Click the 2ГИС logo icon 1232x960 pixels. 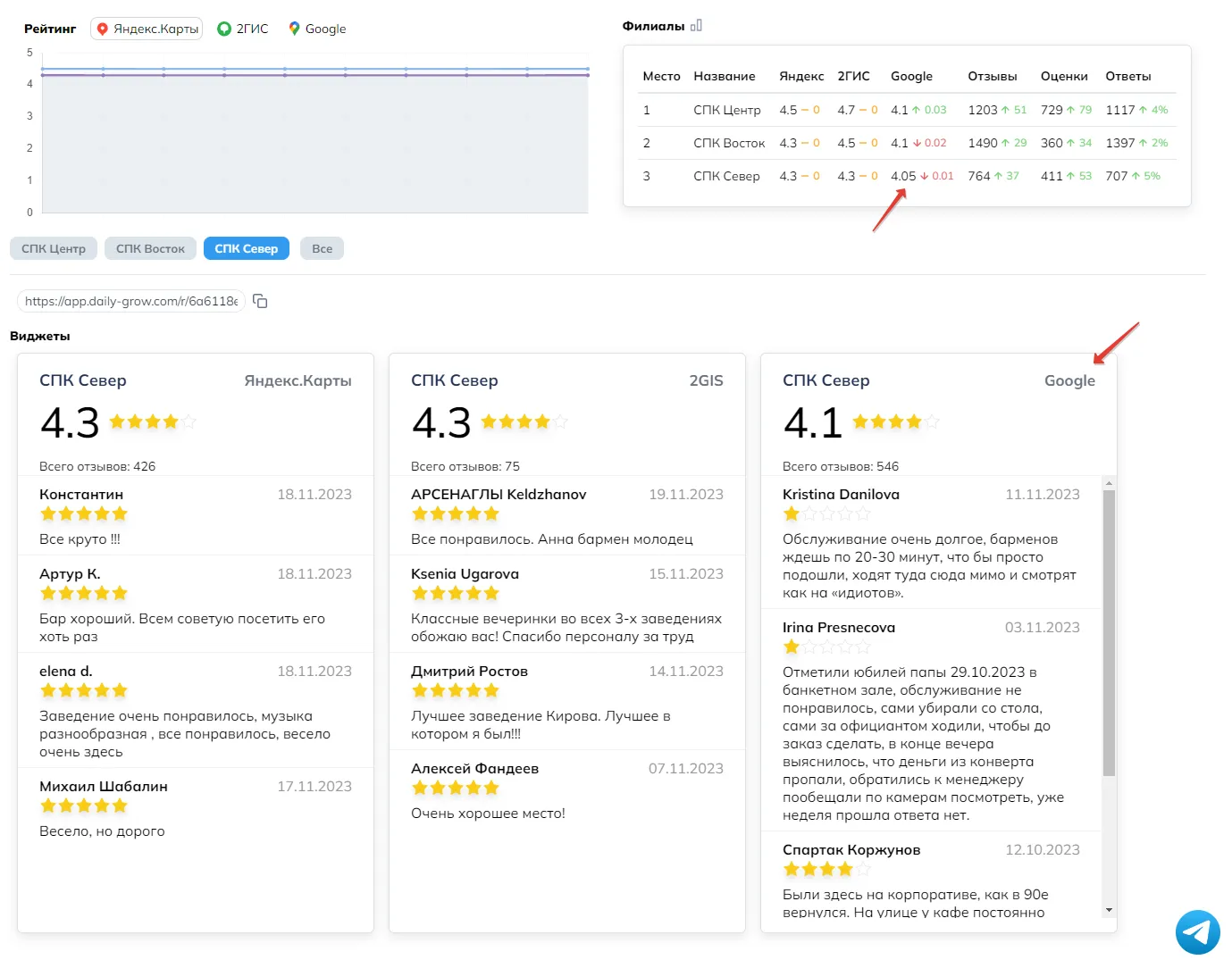point(224,29)
